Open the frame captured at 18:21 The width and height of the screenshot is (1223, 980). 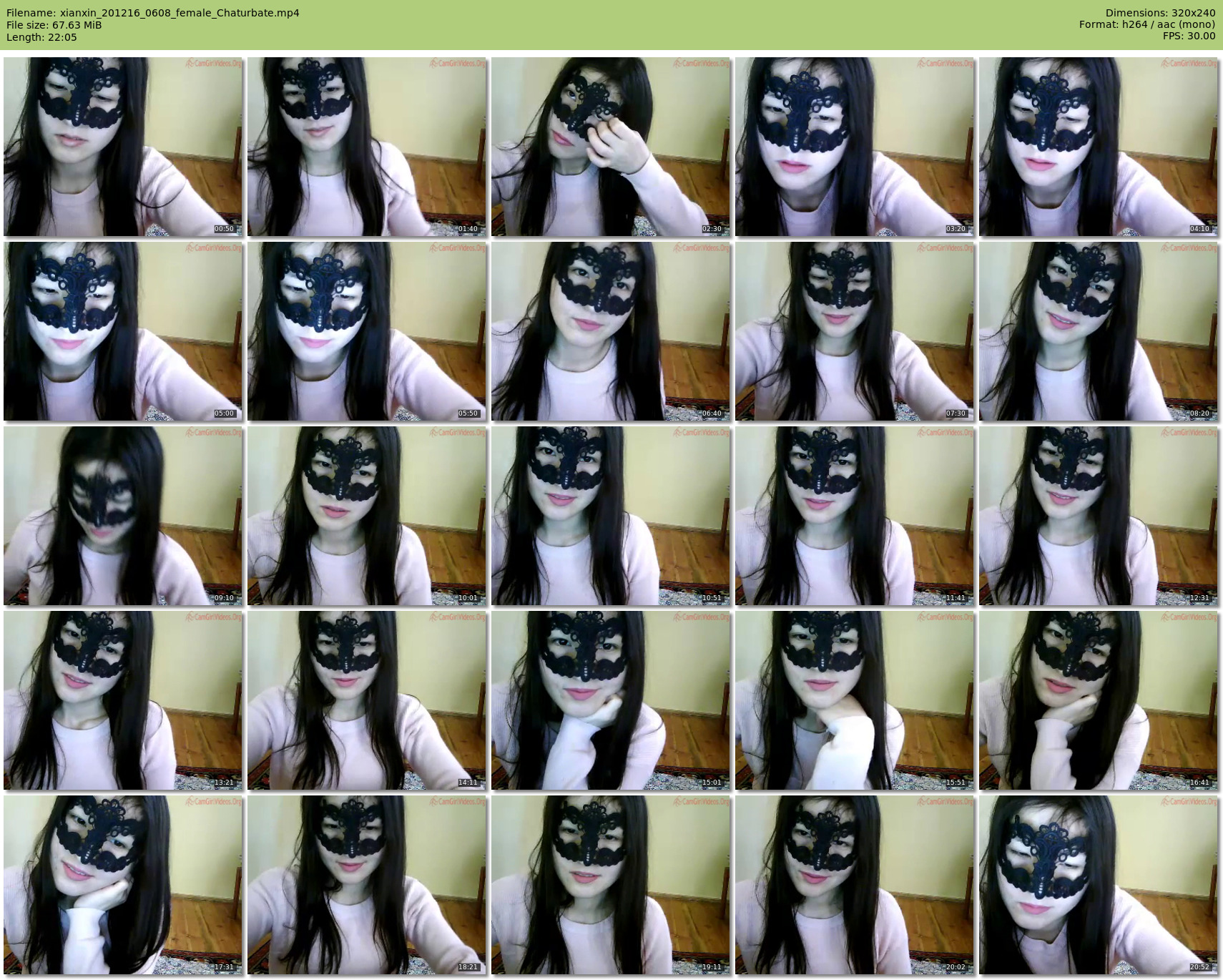click(367, 885)
